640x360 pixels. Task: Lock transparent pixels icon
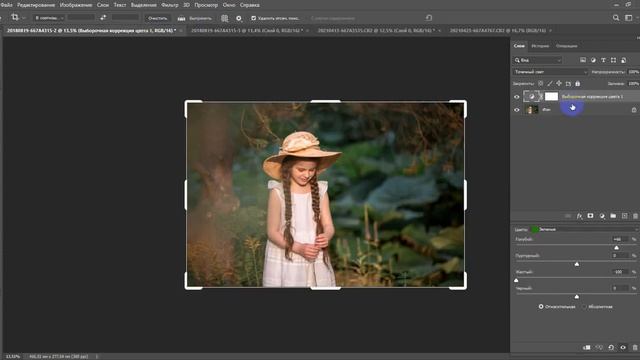tap(540, 83)
